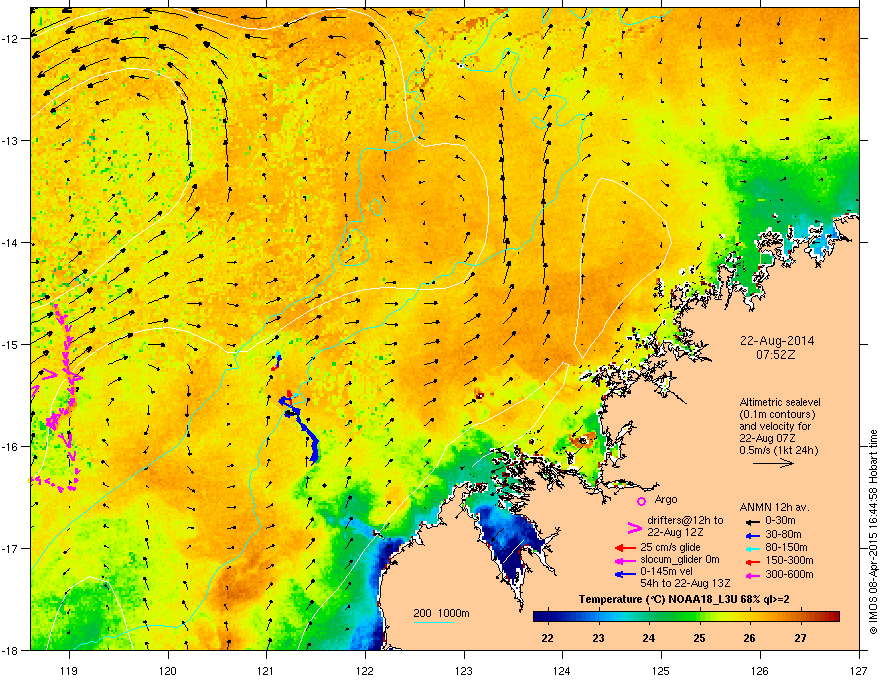Click the "150-300m" depth label
The width and height of the screenshot is (880, 680).
point(789,560)
